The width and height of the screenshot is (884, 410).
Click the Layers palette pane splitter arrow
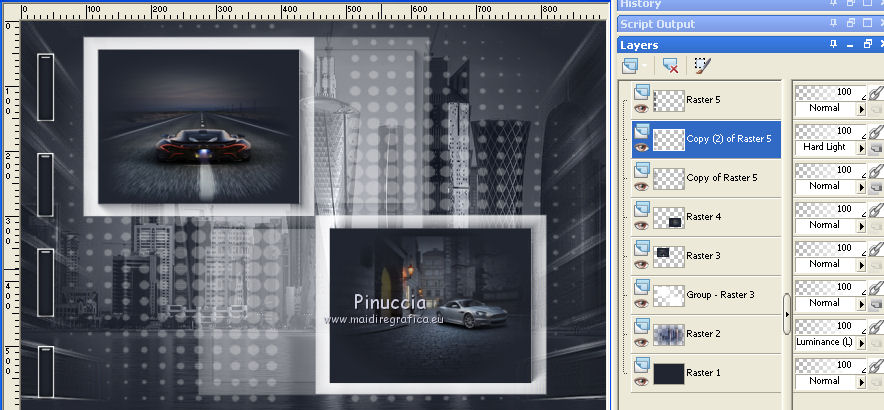coord(787,314)
